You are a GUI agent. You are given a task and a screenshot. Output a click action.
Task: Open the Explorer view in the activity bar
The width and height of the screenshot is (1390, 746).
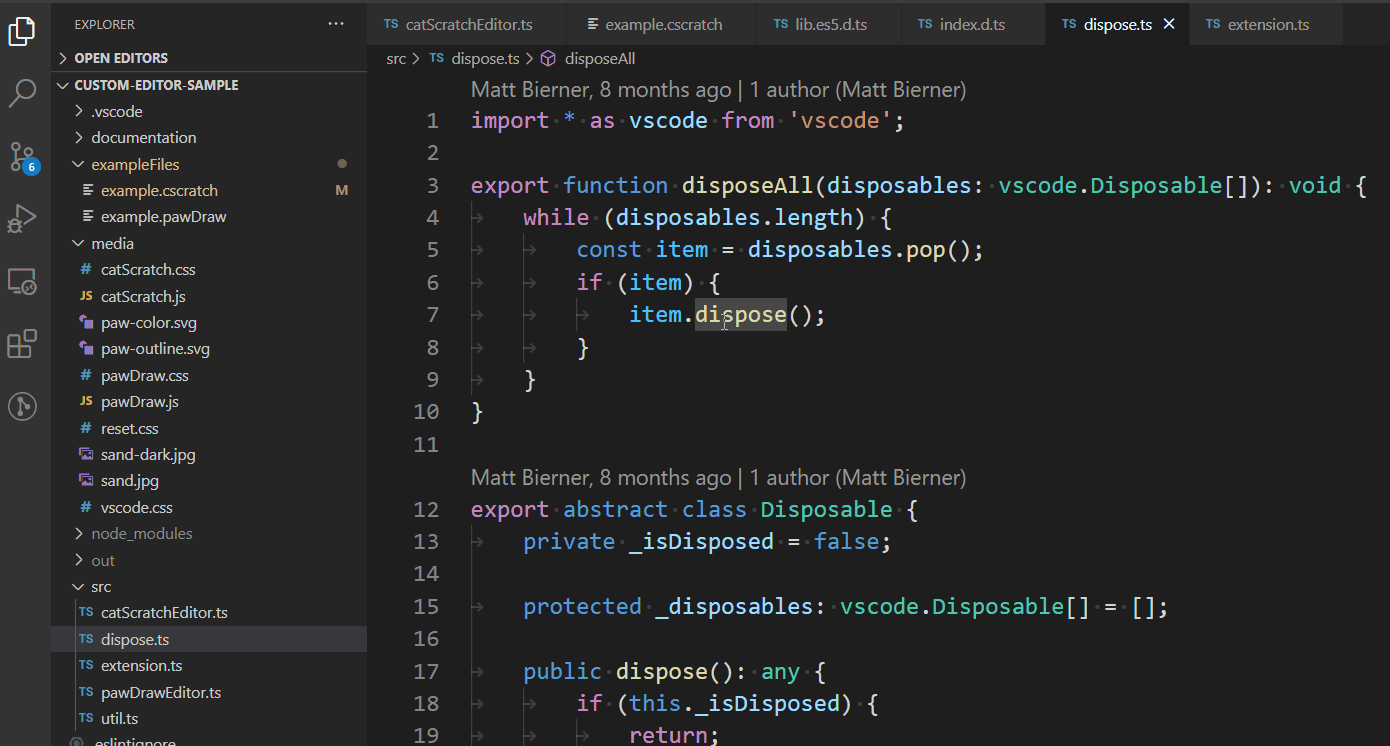(x=22, y=32)
